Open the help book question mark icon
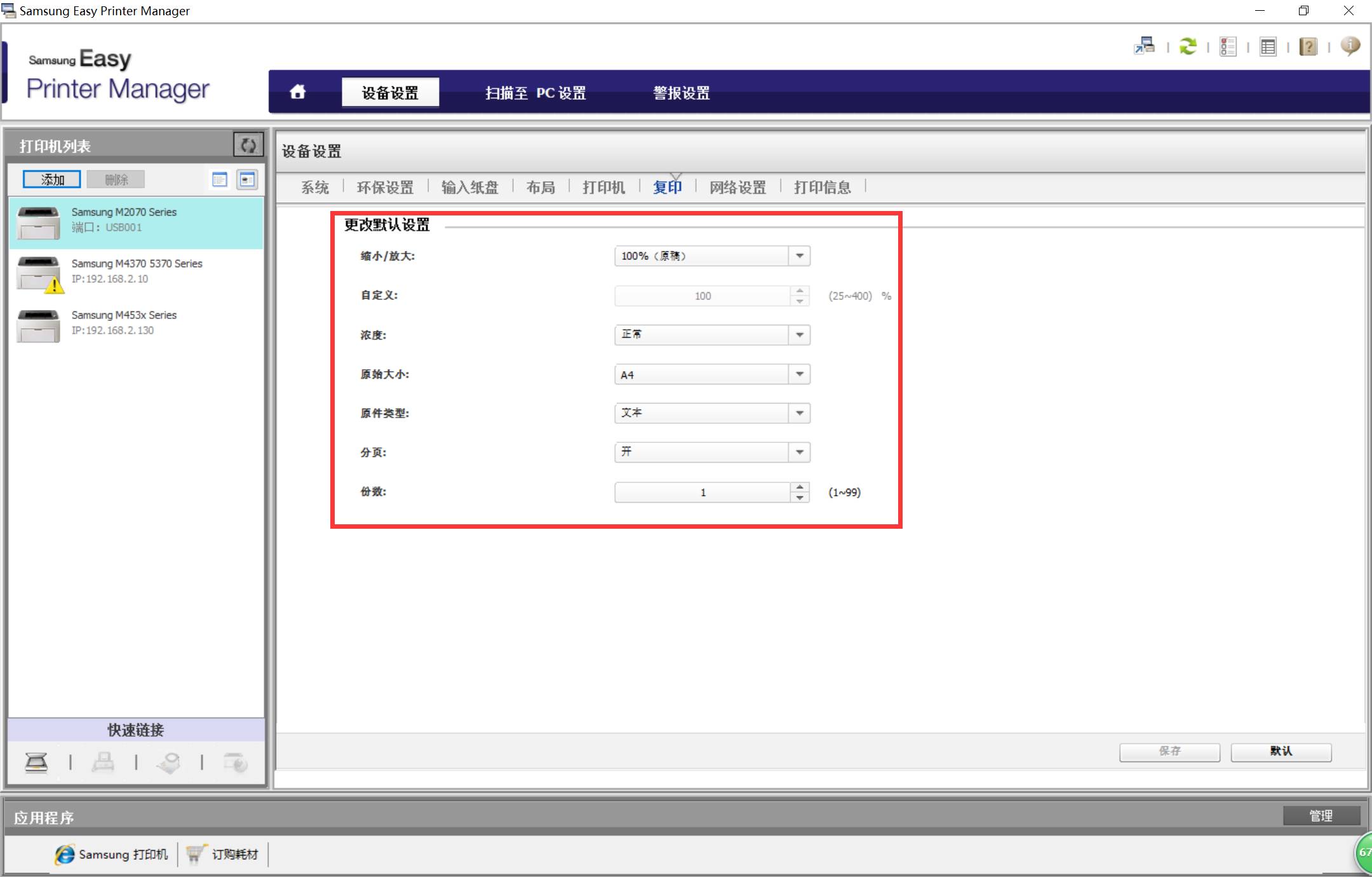1372x877 pixels. [1308, 47]
